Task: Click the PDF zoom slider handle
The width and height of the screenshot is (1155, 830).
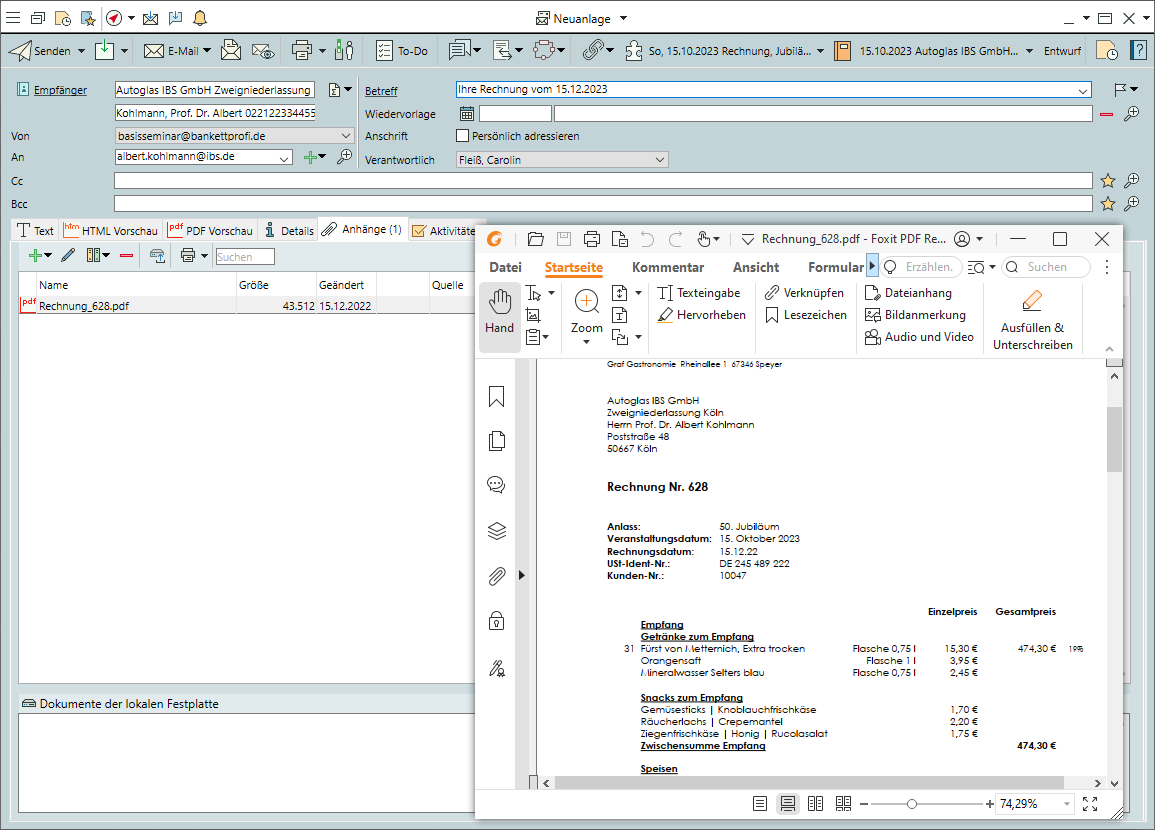Action: pos(912,804)
